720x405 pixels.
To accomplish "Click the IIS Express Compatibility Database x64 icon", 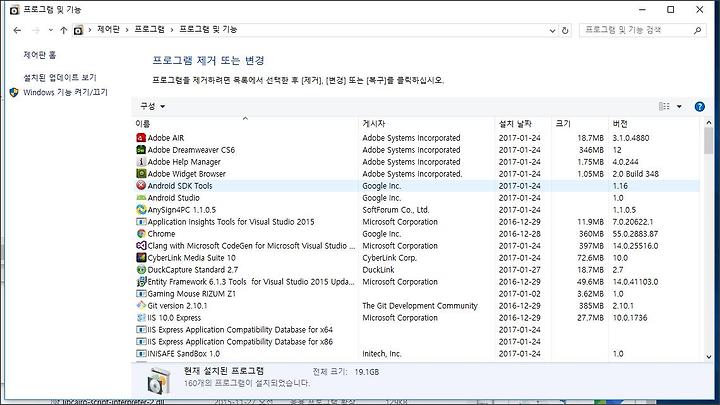I will coord(141,330).
